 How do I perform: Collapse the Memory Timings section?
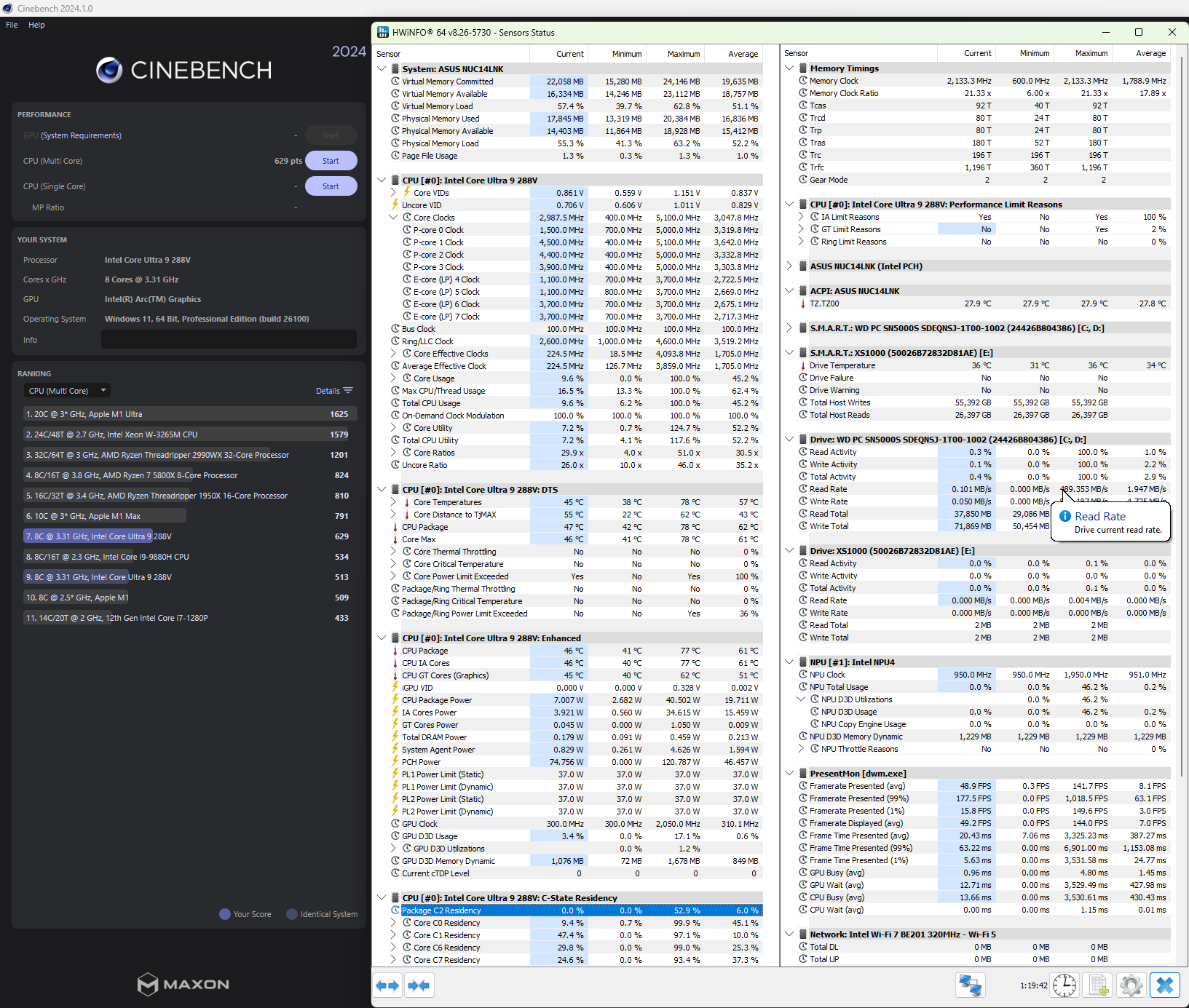pyautogui.click(x=789, y=68)
